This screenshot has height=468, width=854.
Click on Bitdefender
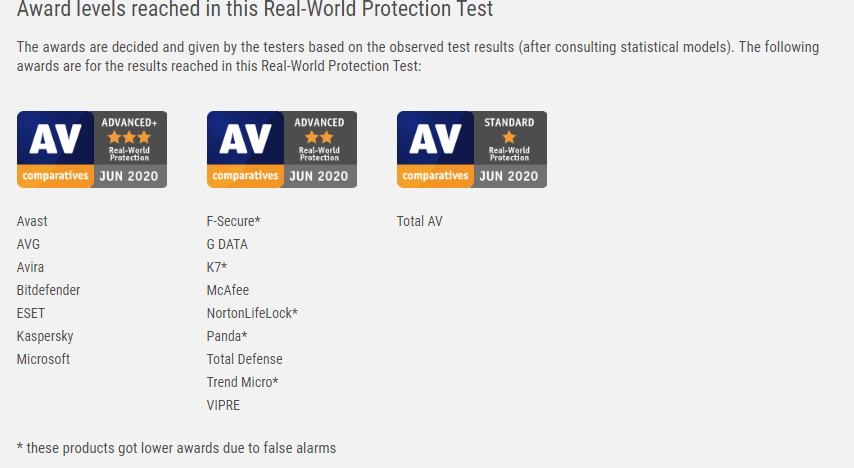(x=49, y=290)
